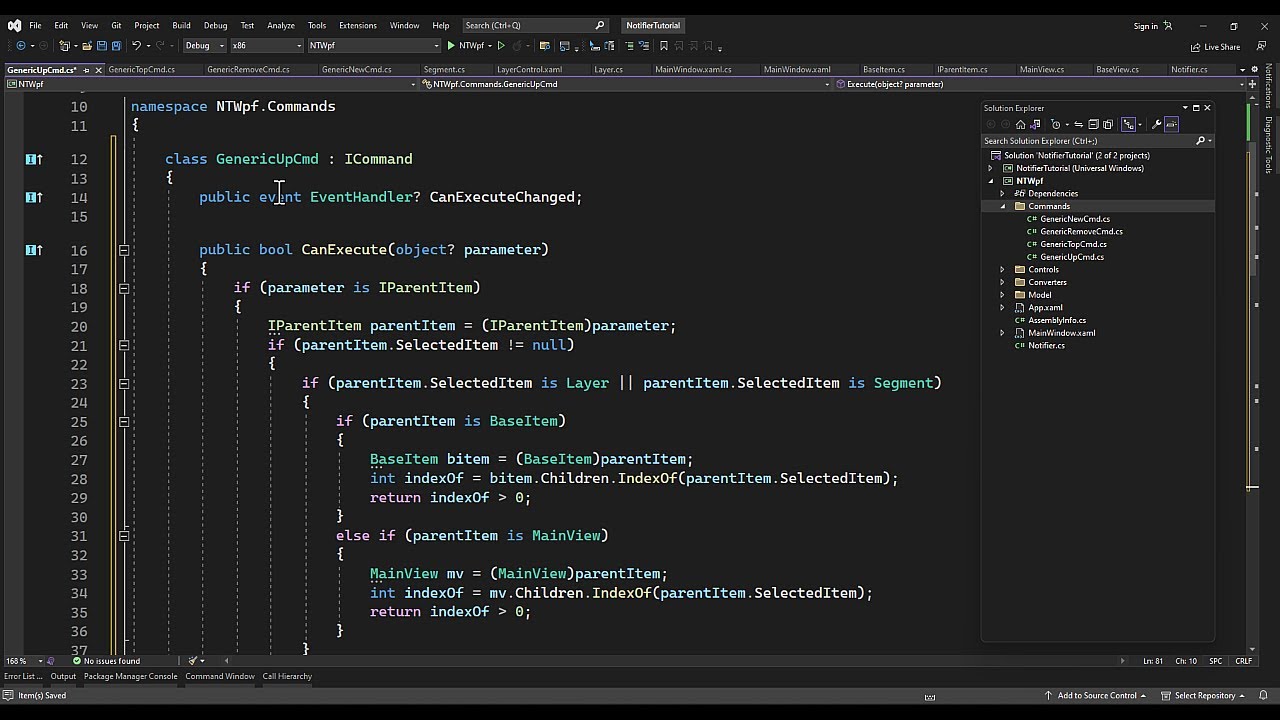Close the GenericUpCmd.cs tab
Screen dimensions: 1280x720
[x=98, y=70]
